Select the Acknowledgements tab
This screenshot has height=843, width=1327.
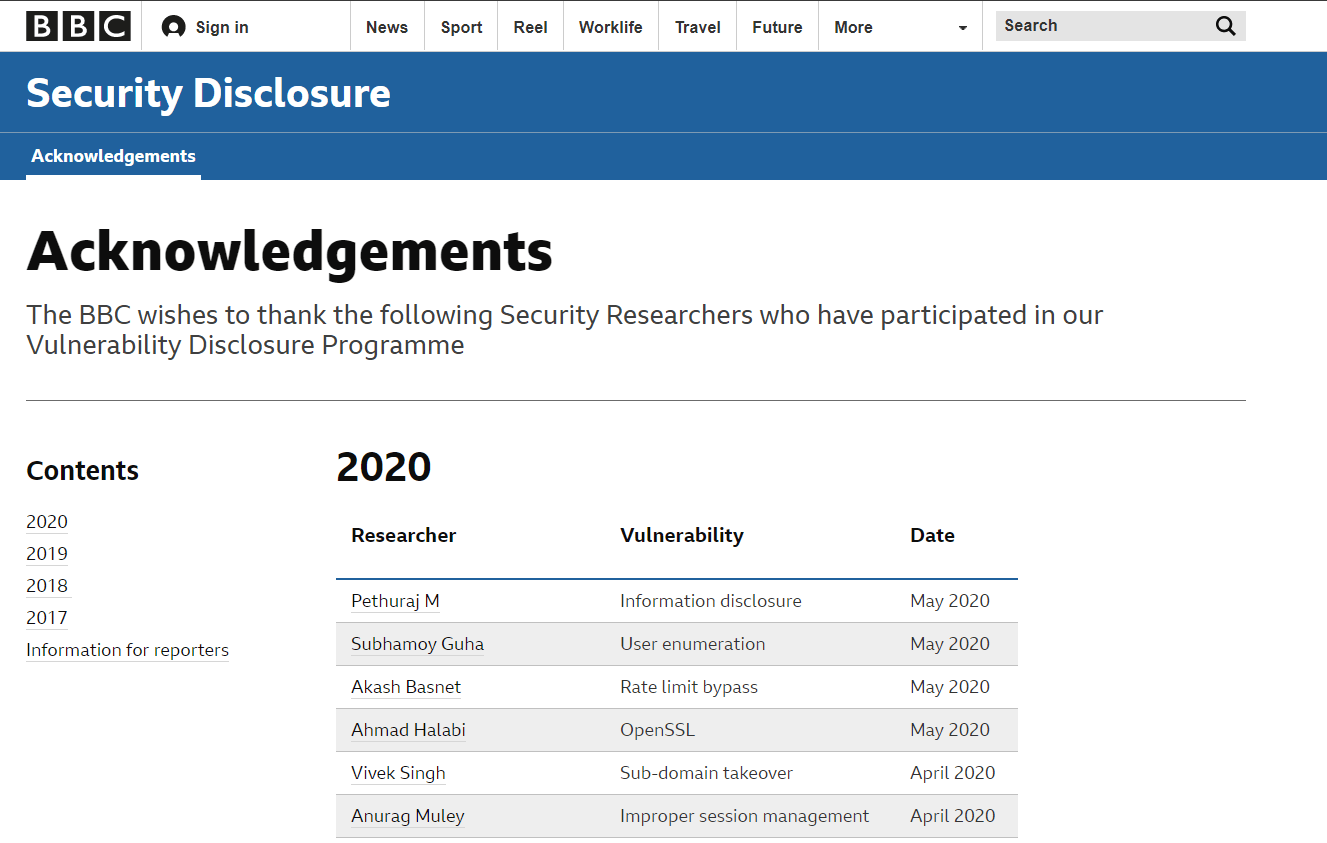point(113,156)
